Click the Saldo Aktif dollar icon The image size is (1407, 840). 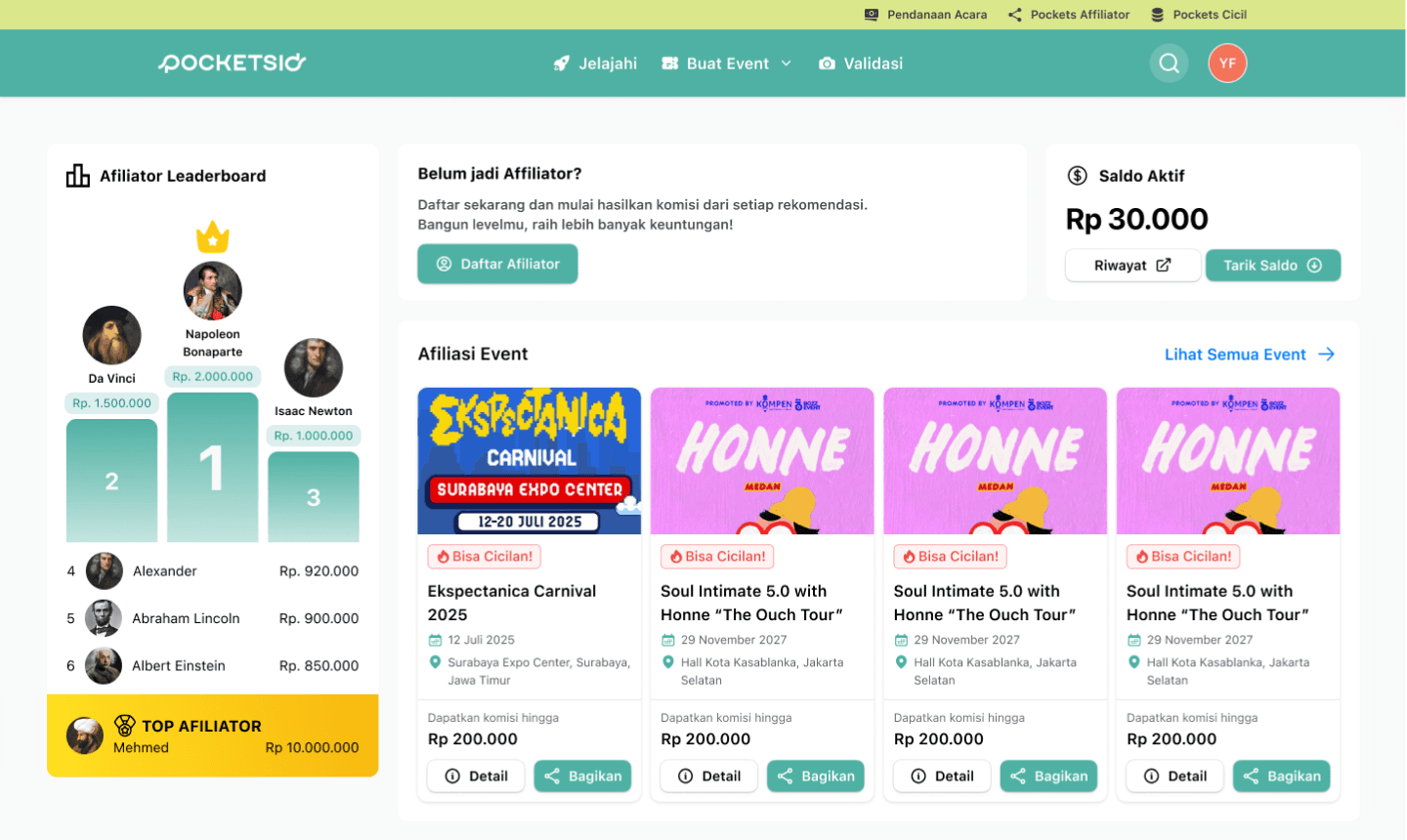(1077, 176)
